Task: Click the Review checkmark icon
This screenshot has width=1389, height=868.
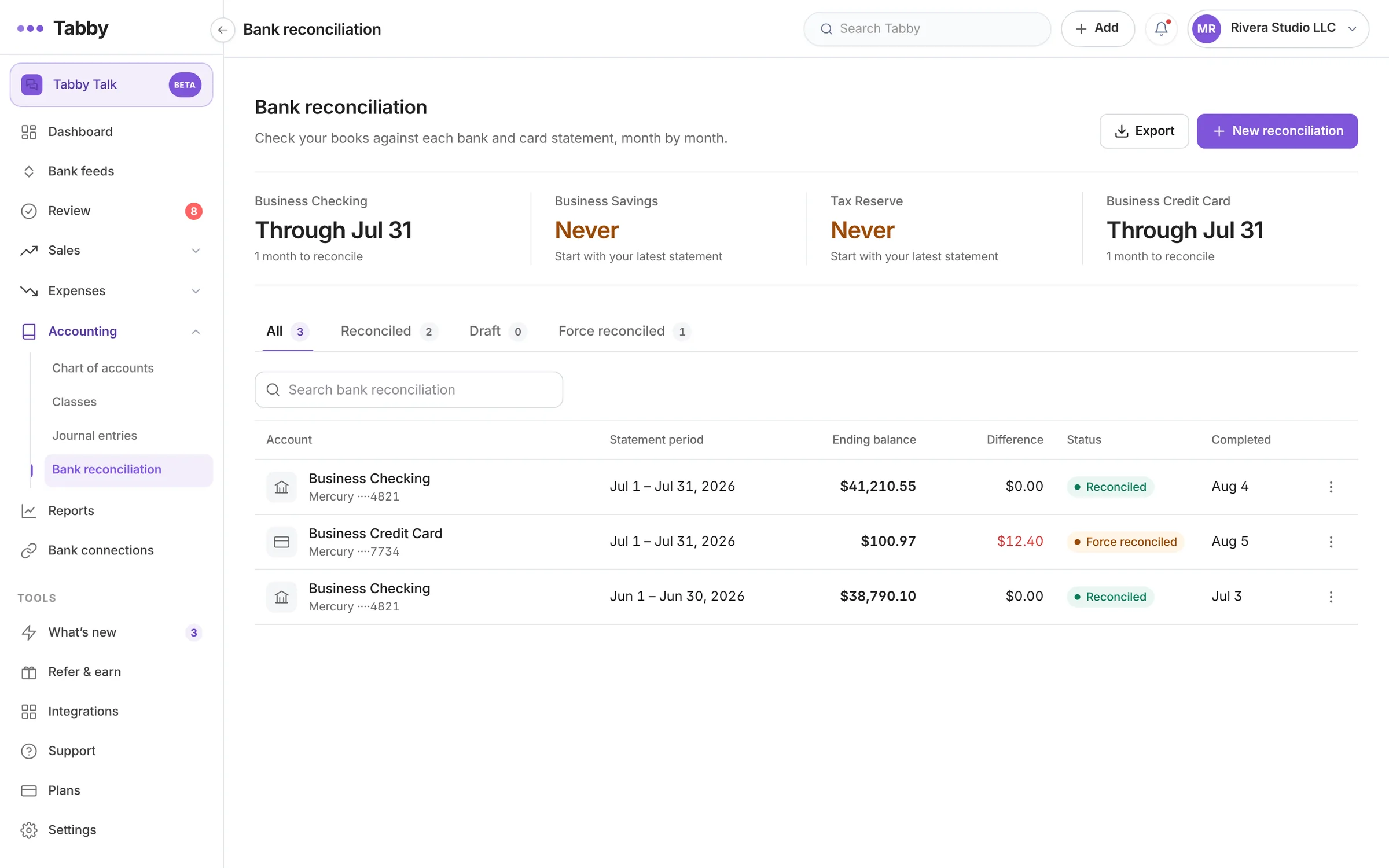Action: tap(29, 211)
